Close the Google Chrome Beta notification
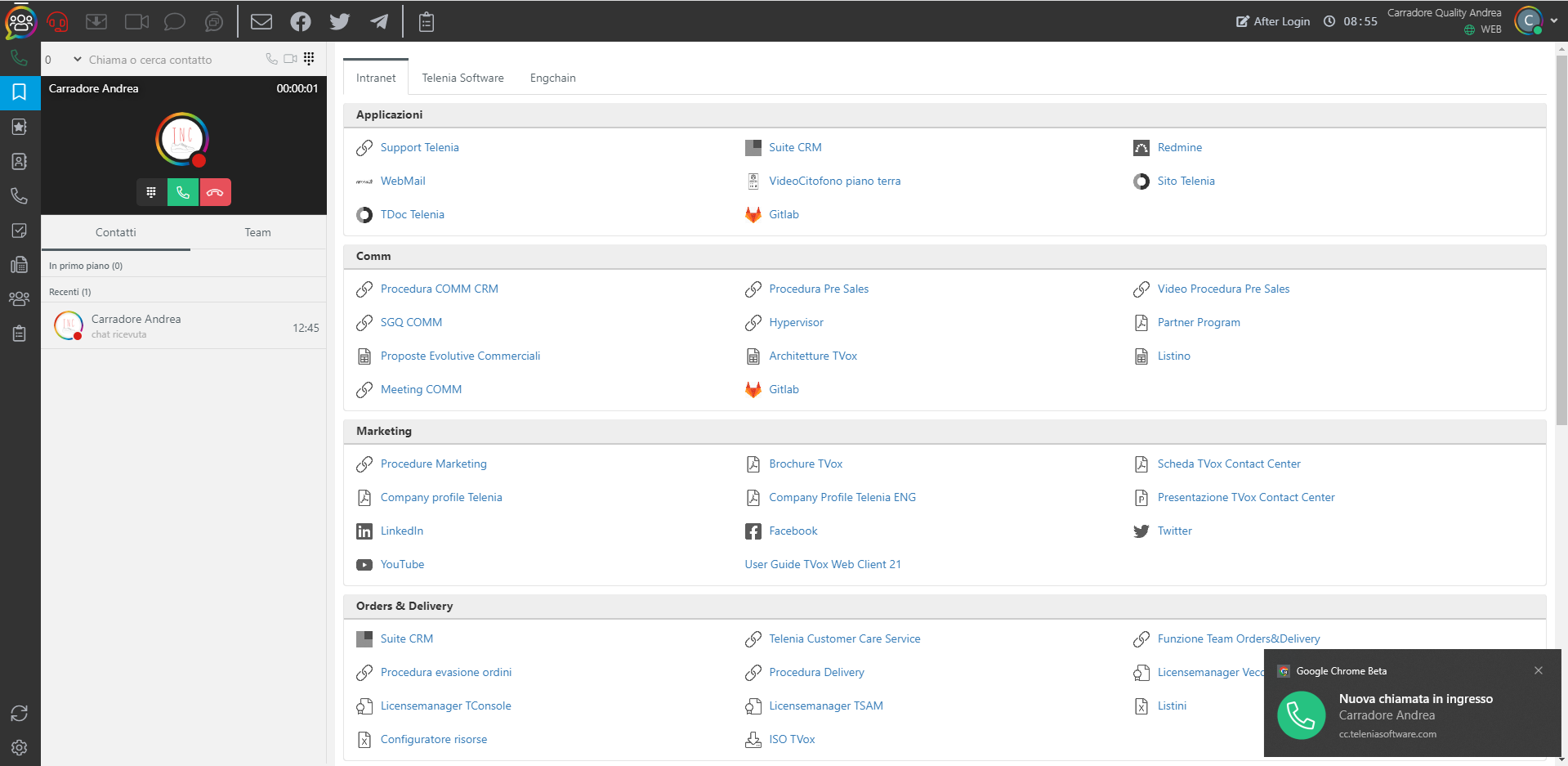 [1539, 670]
